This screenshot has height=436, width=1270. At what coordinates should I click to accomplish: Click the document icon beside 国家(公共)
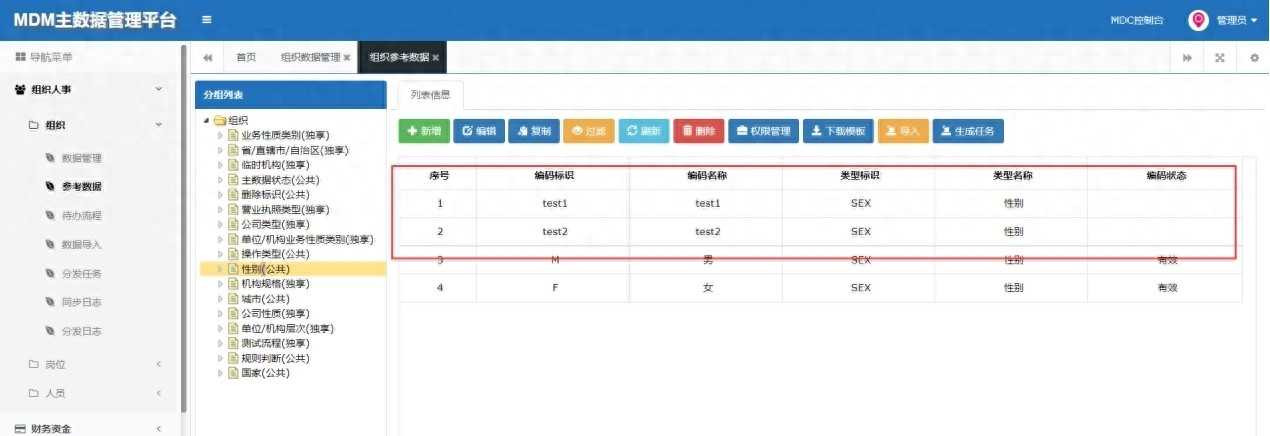click(x=233, y=373)
